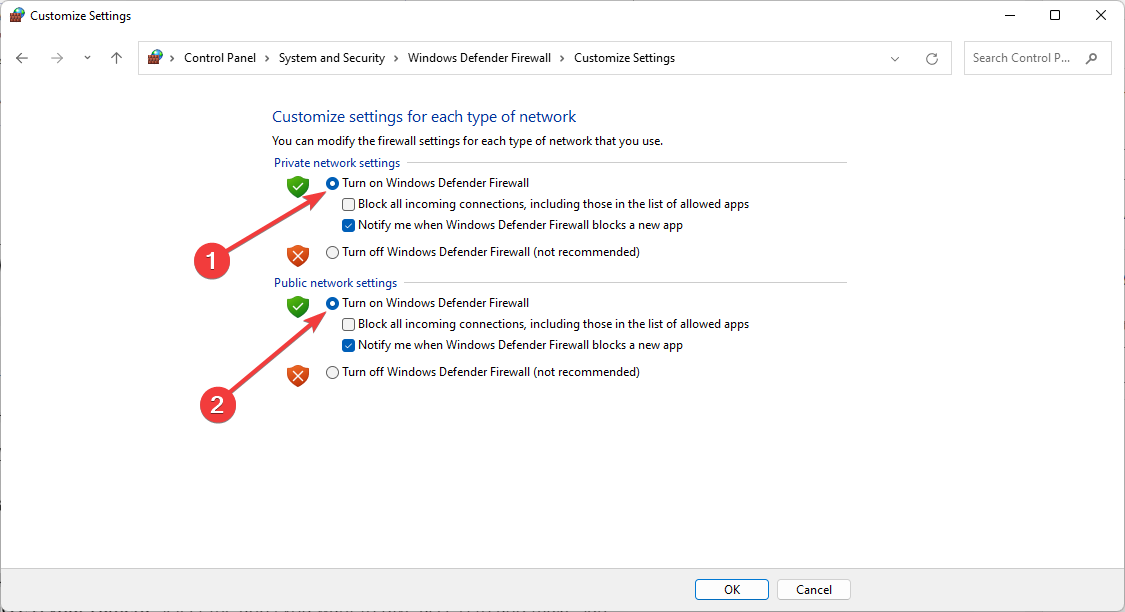Click the forward navigation arrow

pos(57,58)
